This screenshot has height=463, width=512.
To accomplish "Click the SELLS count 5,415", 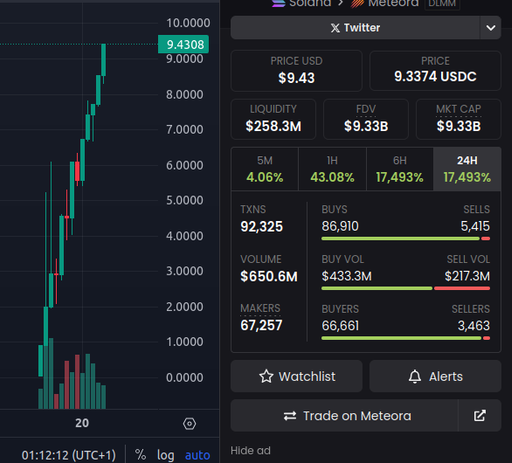I will click(475, 226).
